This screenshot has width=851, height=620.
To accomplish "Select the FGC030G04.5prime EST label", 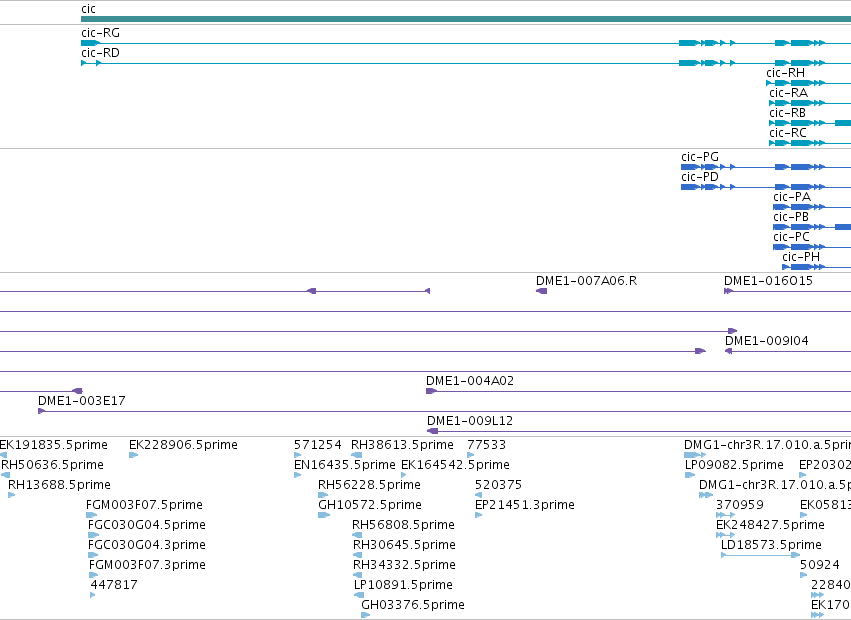I will tap(147, 525).
